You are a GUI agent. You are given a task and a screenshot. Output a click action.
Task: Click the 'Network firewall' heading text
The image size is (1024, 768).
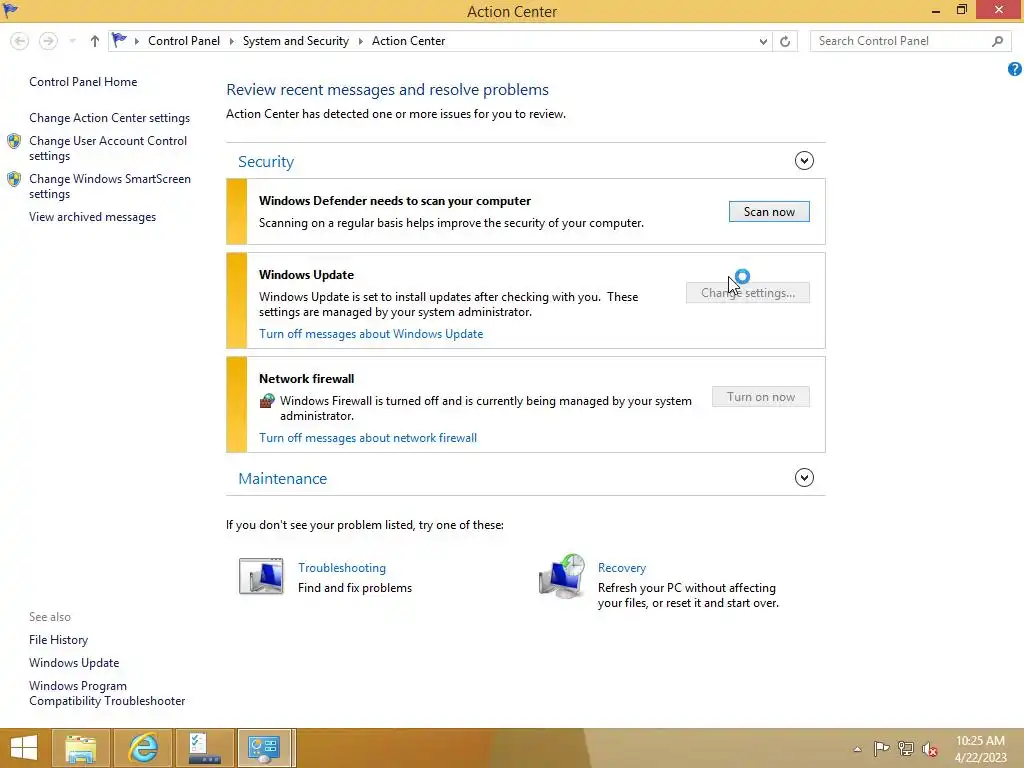coord(306,379)
